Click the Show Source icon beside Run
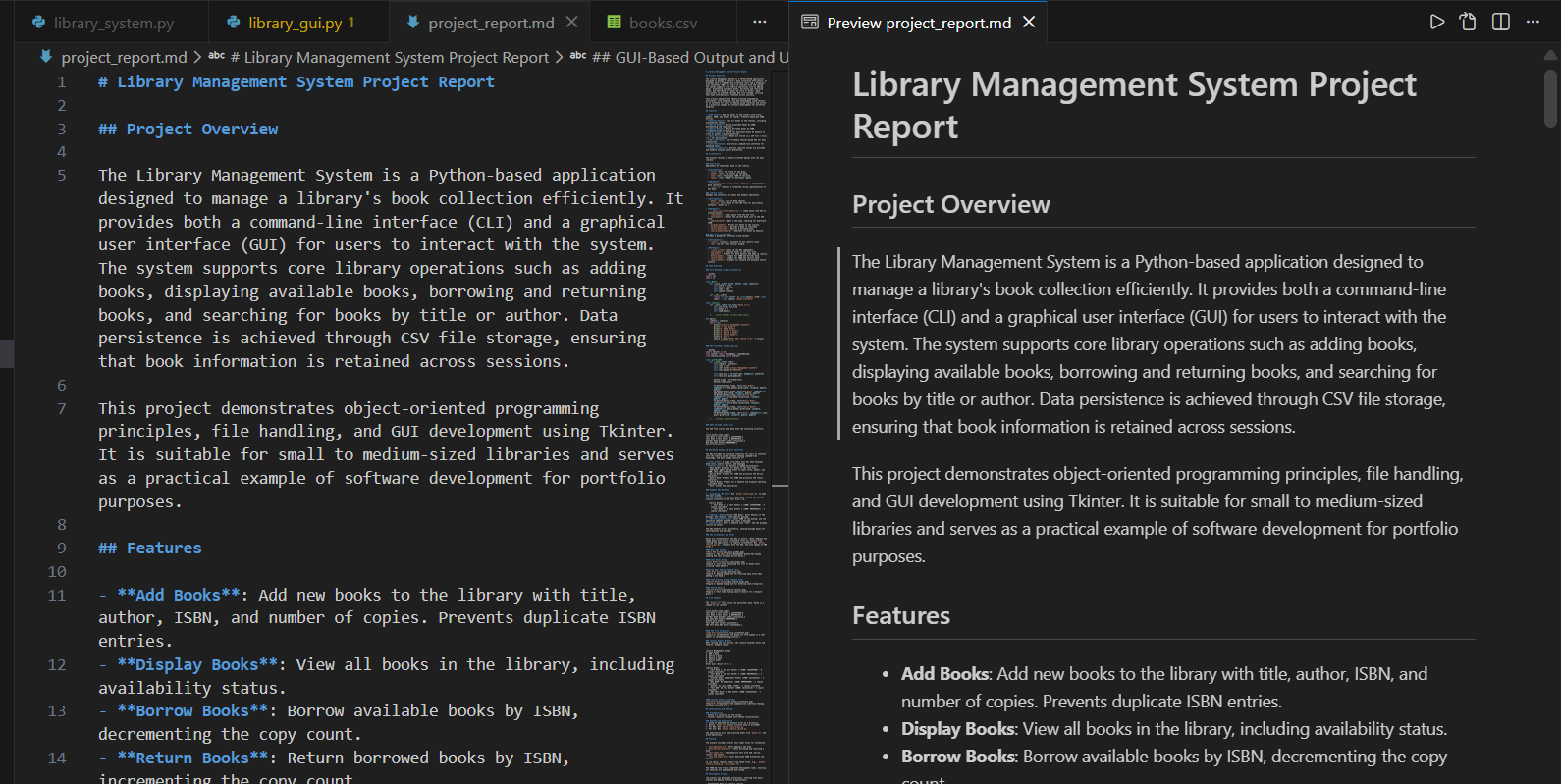 point(1468,22)
